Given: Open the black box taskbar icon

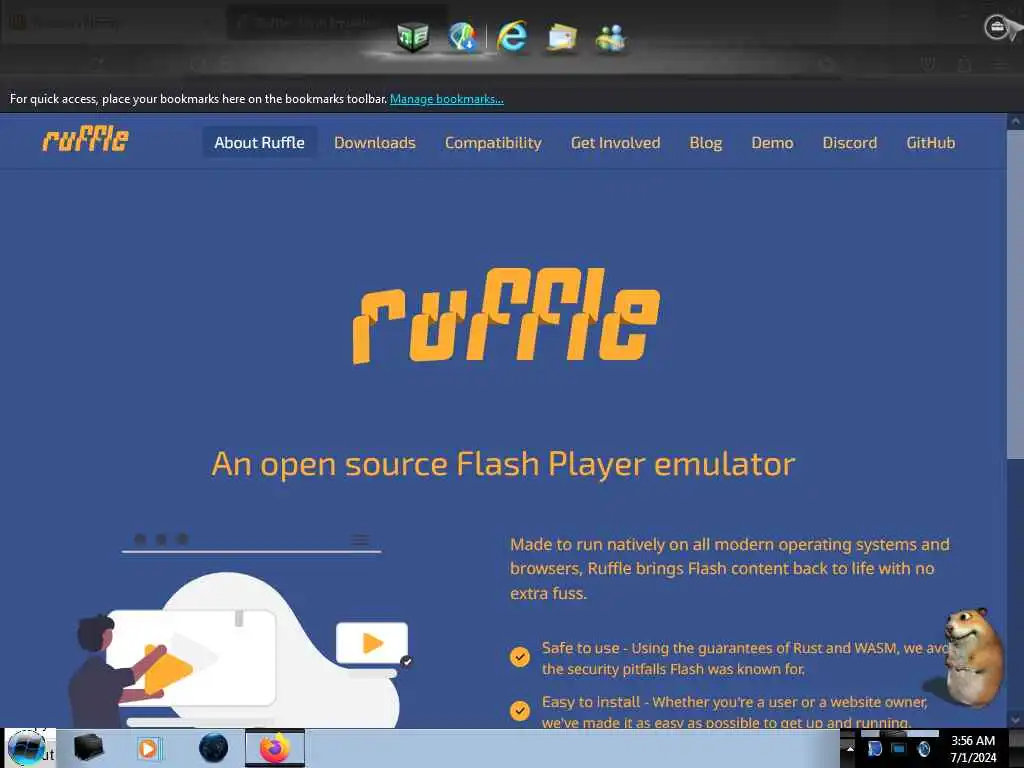Looking at the screenshot, I should pos(88,748).
